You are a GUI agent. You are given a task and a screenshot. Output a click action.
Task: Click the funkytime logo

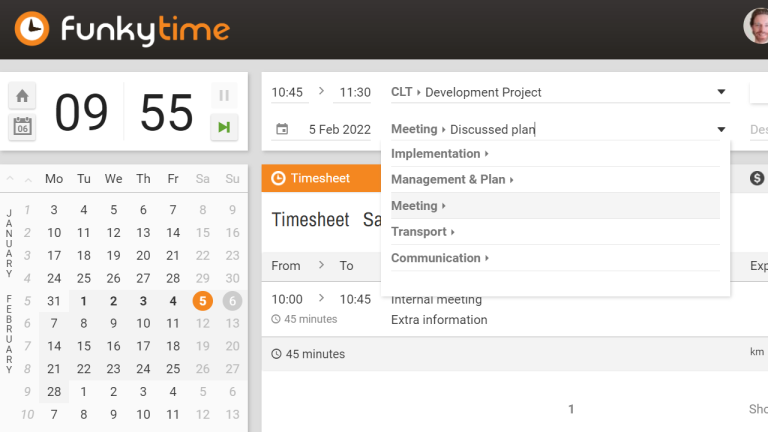(x=123, y=29)
